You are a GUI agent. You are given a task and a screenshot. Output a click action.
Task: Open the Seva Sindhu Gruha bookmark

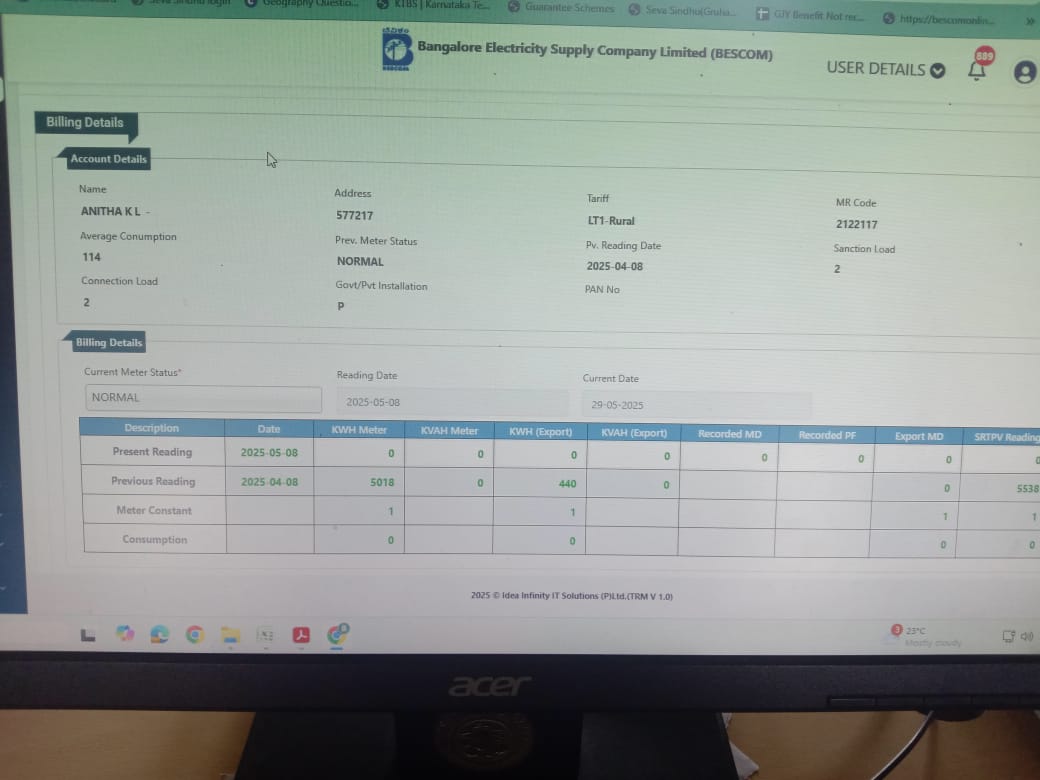coord(682,11)
